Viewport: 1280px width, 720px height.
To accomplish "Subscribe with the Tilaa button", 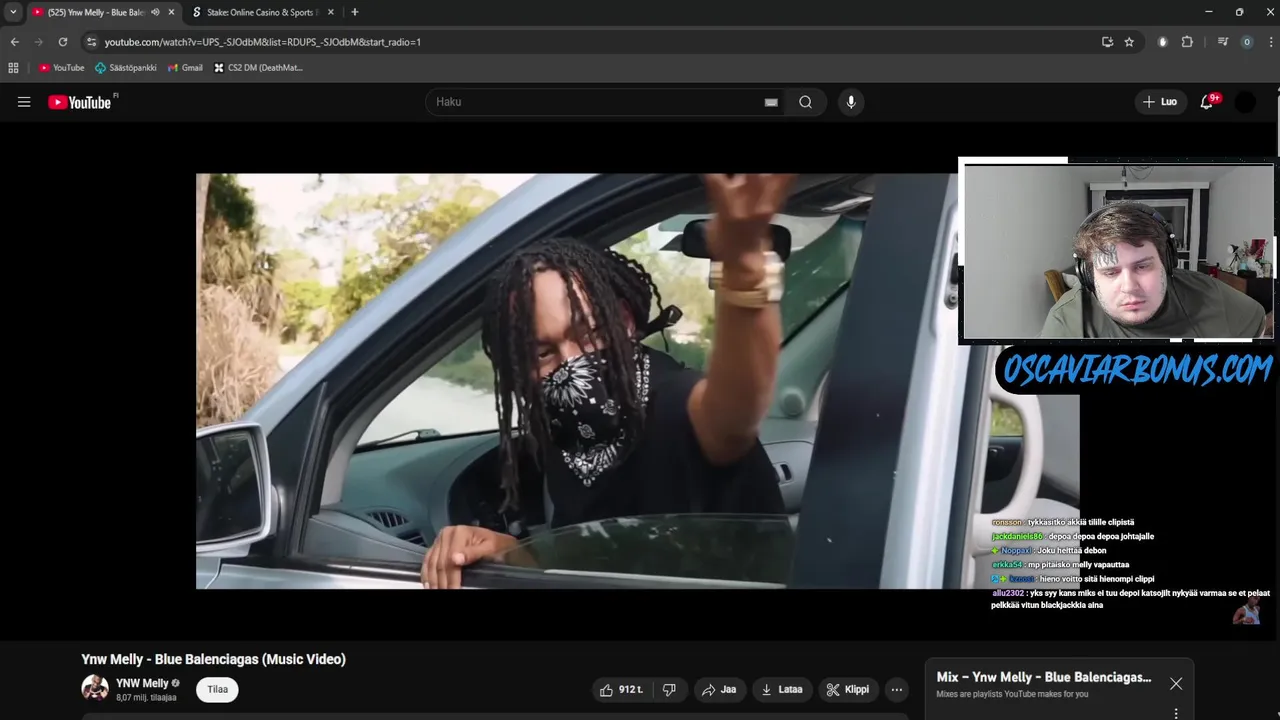I will pyautogui.click(x=217, y=689).
